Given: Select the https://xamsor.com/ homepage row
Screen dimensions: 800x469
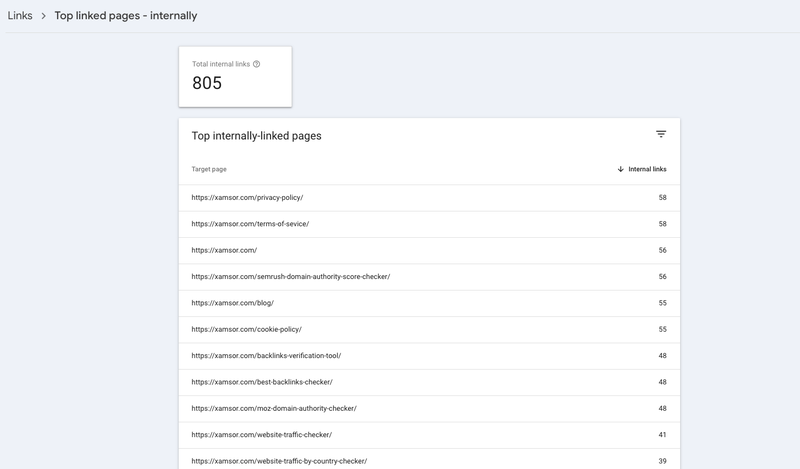Looking at the screenshot, I should point(225,250).
